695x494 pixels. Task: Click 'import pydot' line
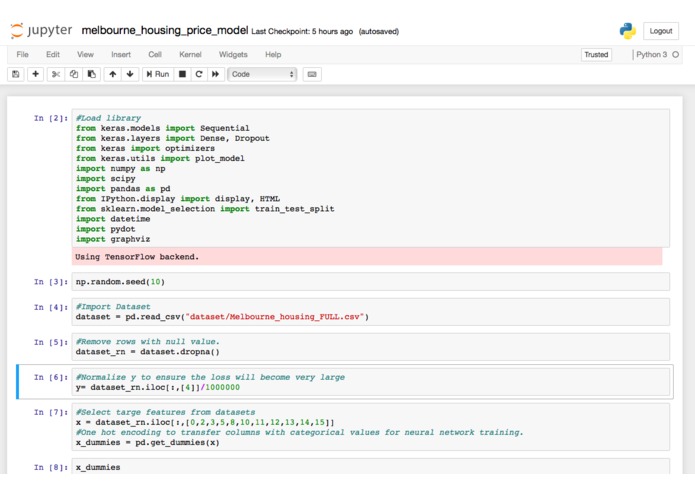point(105,229)
